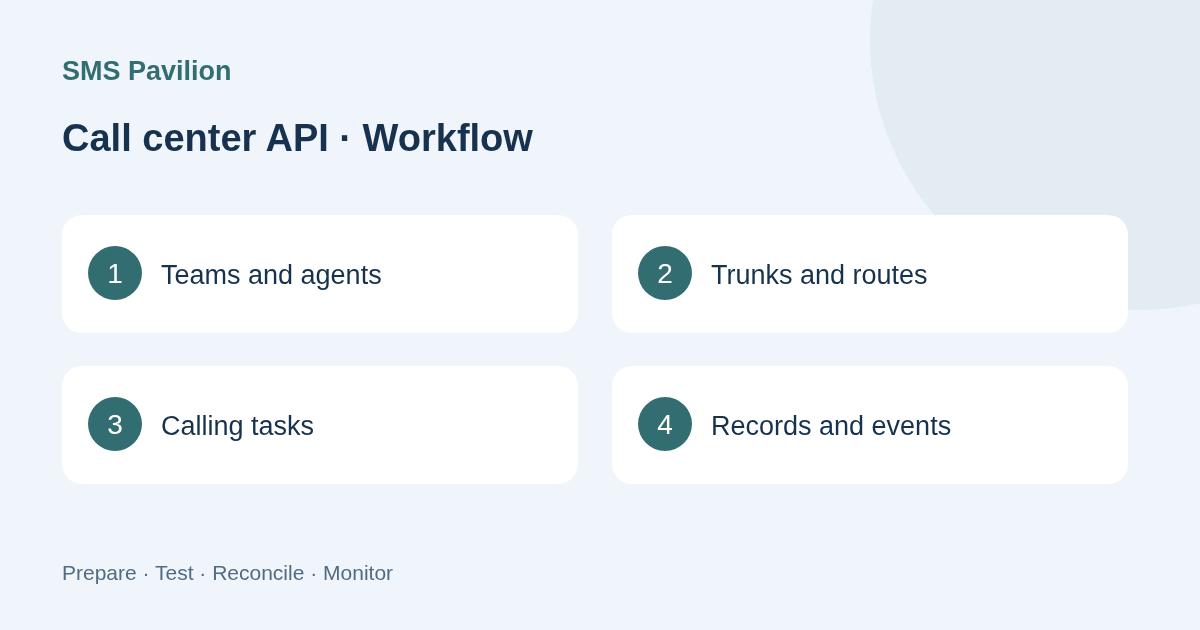1200x630 pixels.
Task: Click the step 3 number badge
Action: [115, 424]
